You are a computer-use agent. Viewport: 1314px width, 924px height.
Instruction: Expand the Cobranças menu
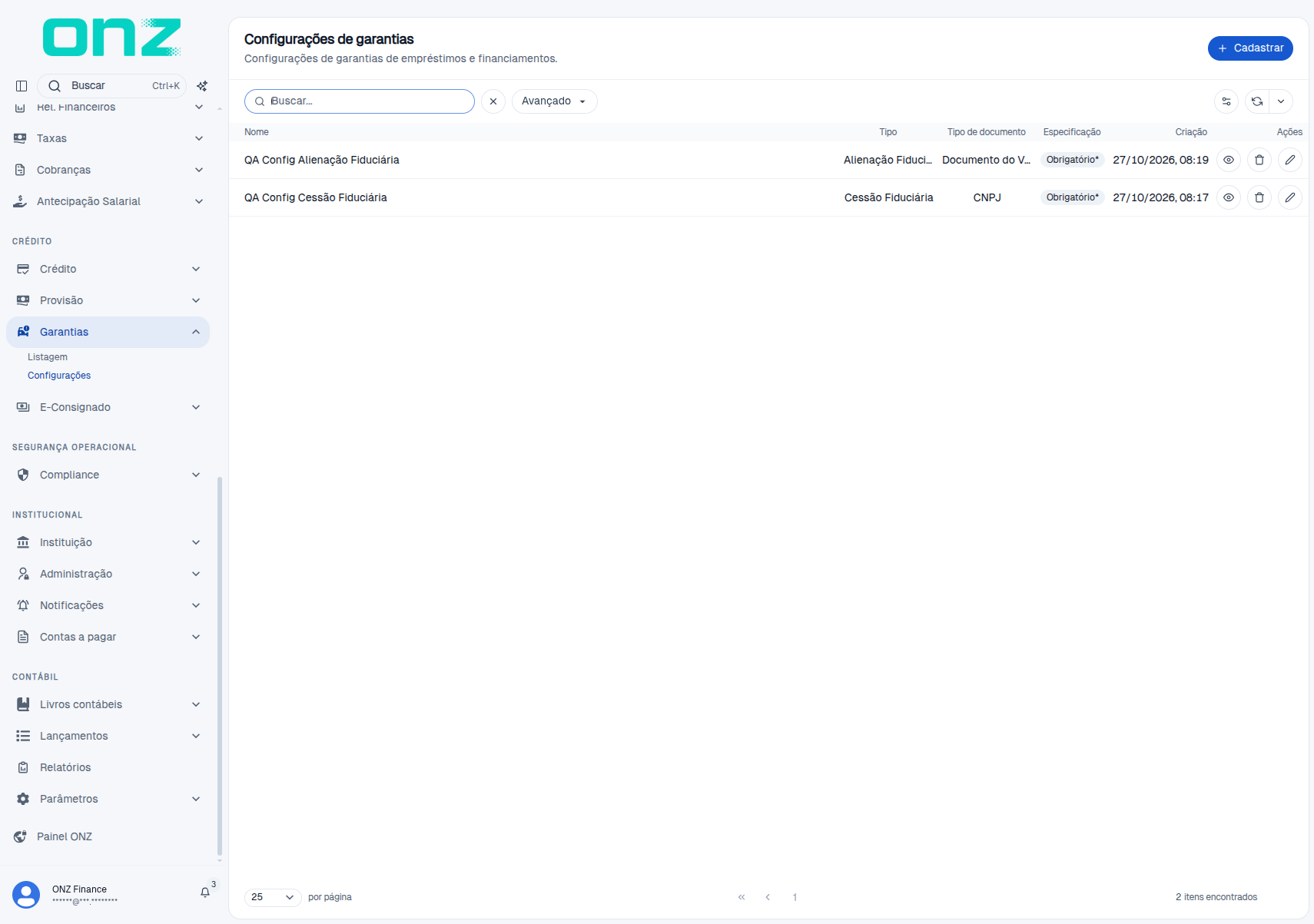coord(108,170)
